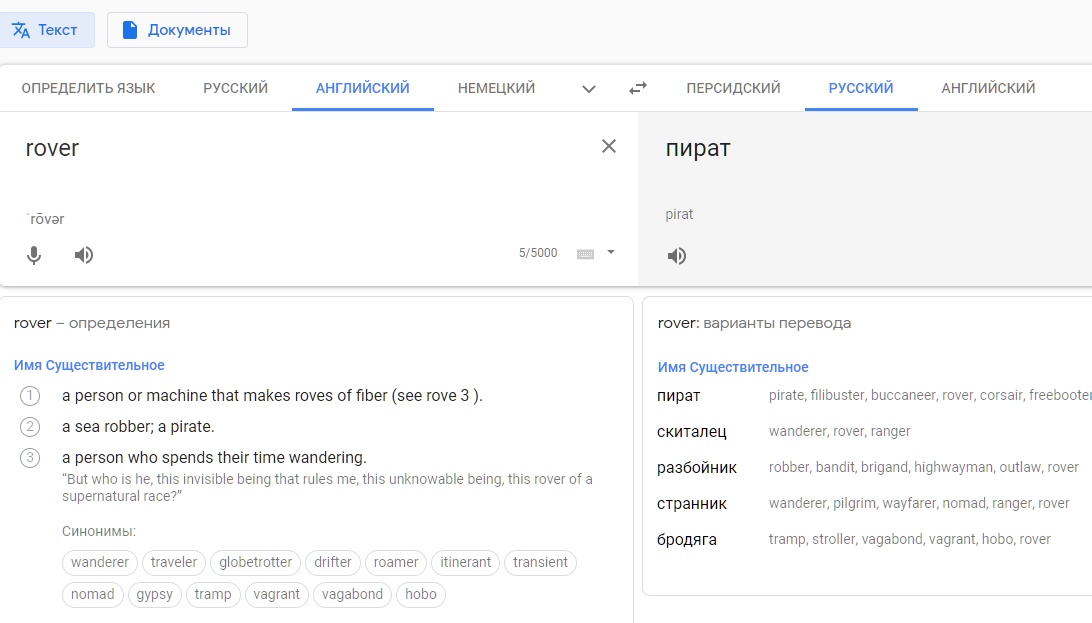Click the synonym chip 'traveler'
Screen dimensions: 1092x623
click(x=173, y=562)
